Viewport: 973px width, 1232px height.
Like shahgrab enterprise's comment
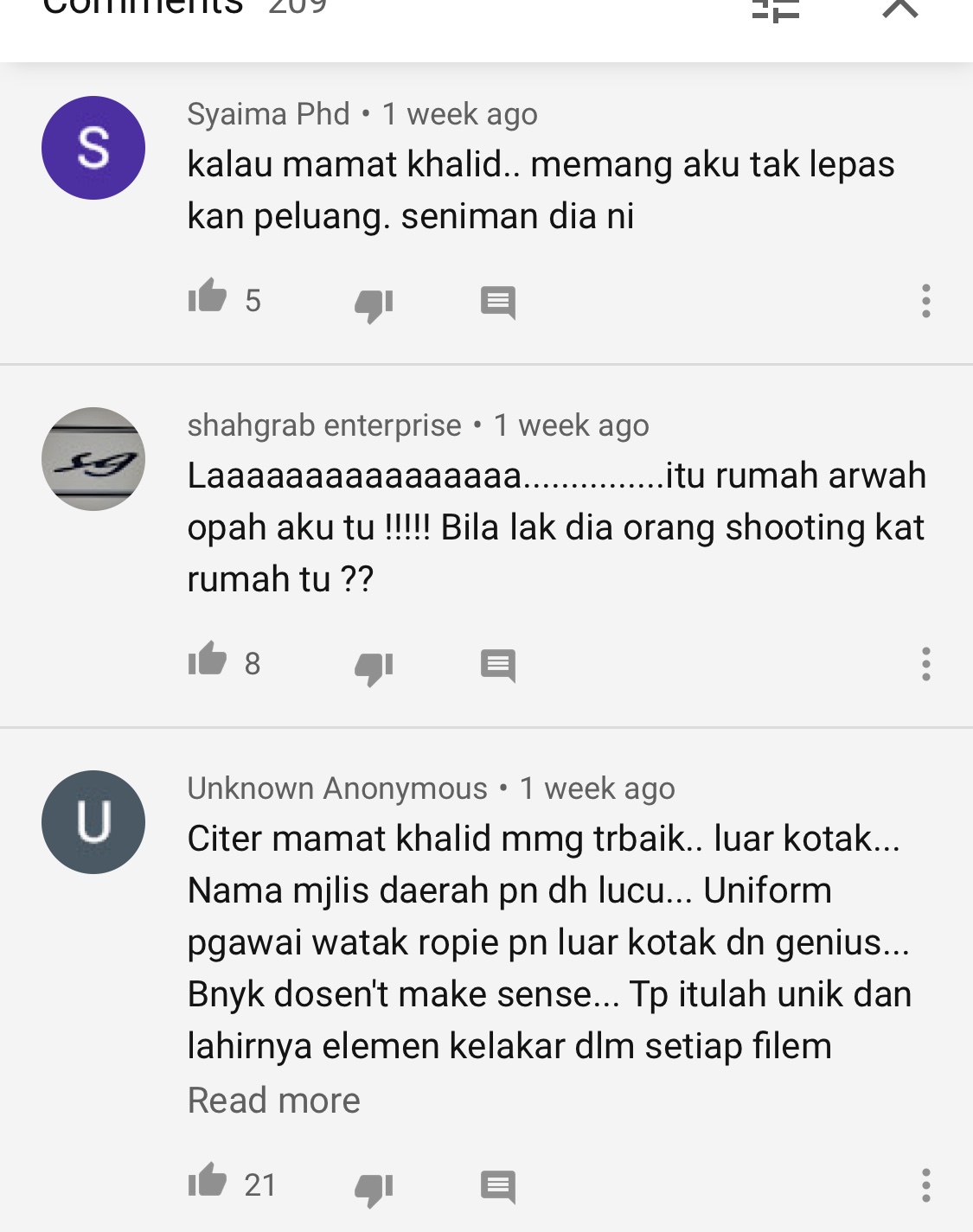click(x=208, y=660)
